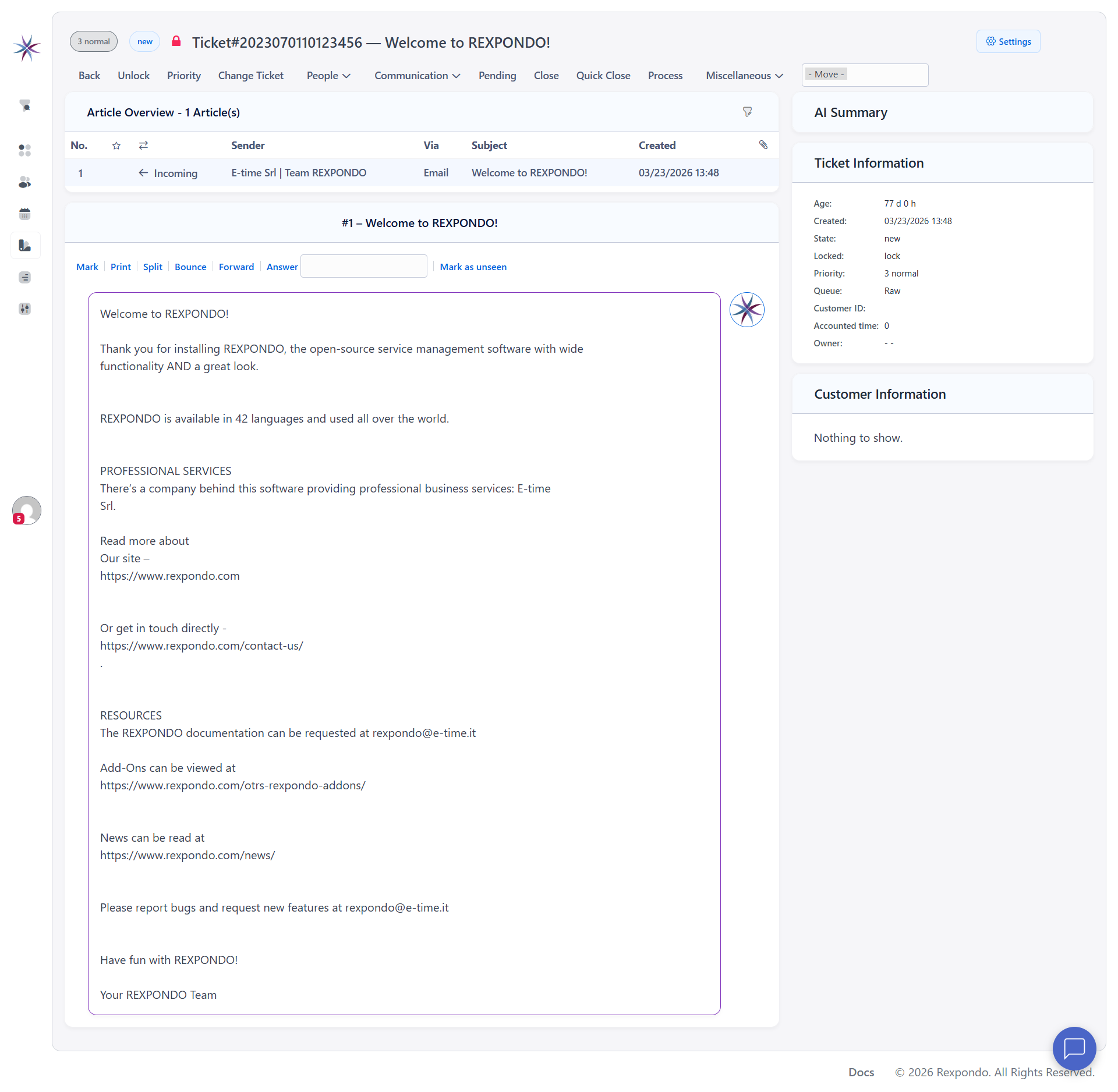
Task: Sort articles by Subject column
Action: [x=489, y=146]
